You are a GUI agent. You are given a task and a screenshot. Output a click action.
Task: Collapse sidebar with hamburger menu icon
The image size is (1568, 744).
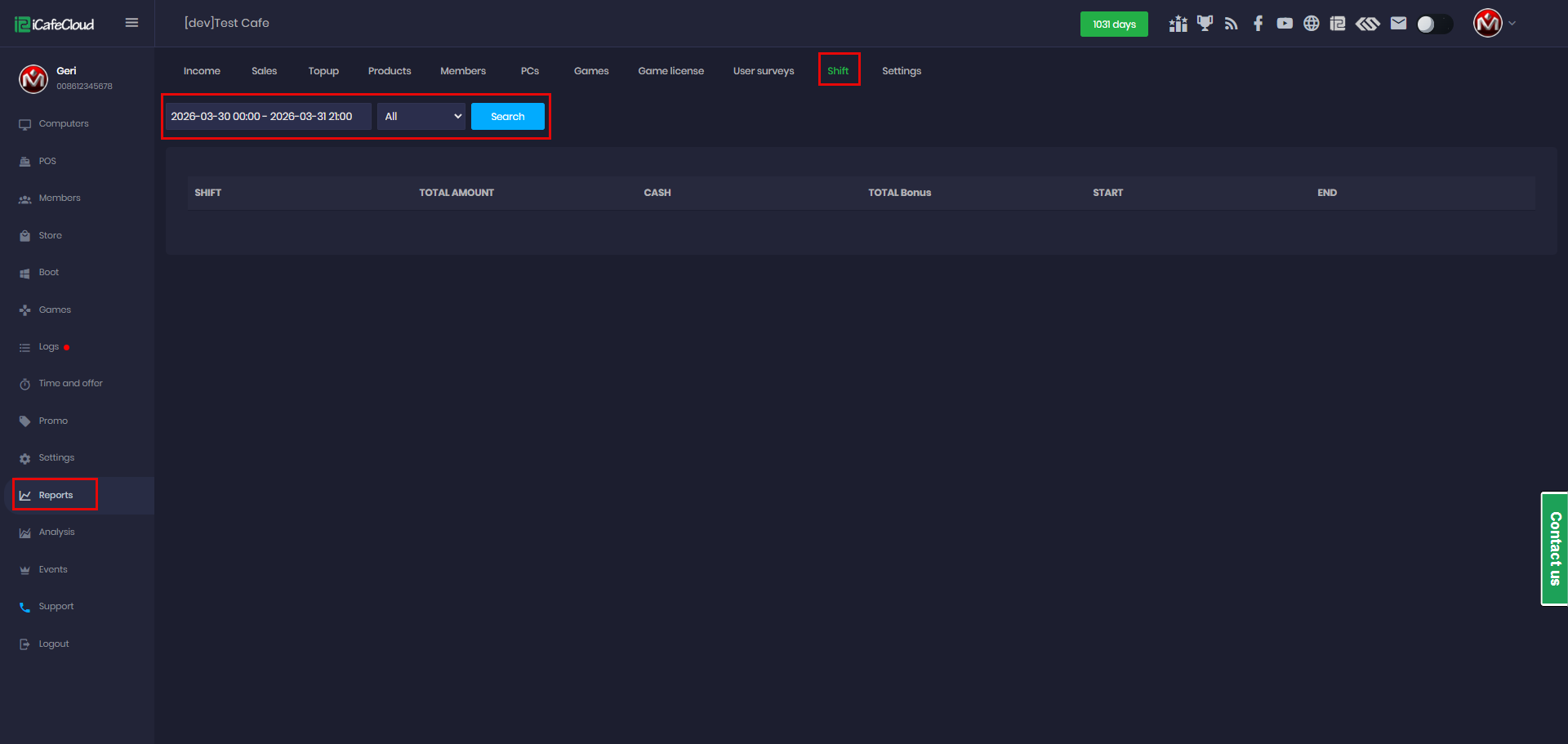(x=131, y=23)
